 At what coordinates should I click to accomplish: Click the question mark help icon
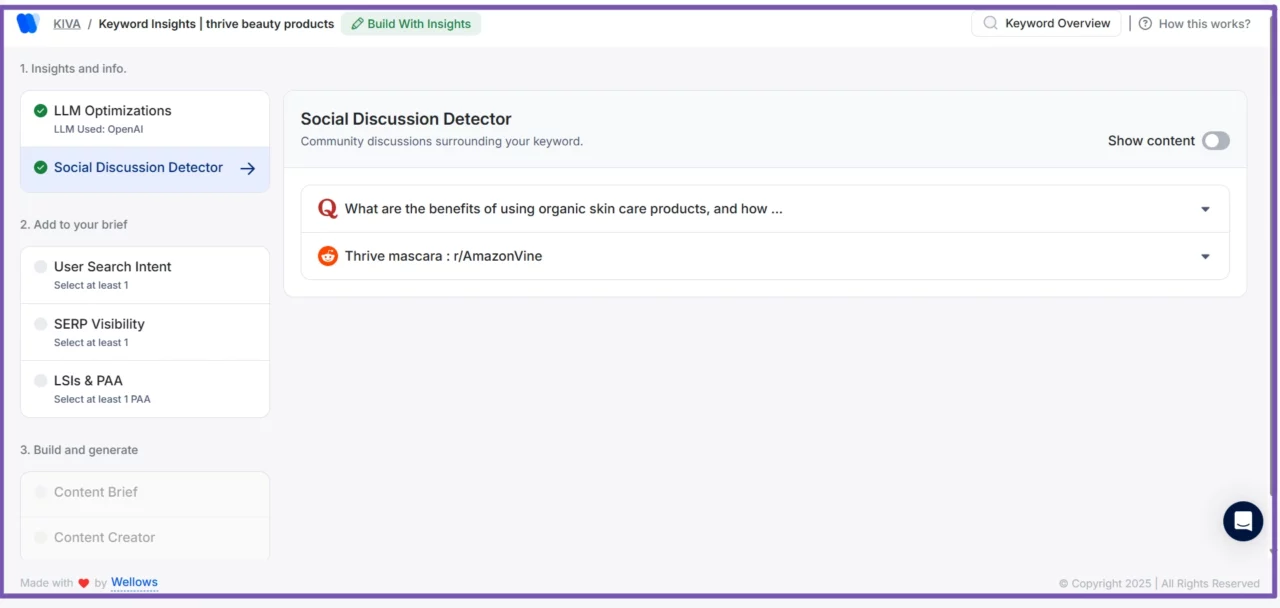click(x=1145, y=24)
